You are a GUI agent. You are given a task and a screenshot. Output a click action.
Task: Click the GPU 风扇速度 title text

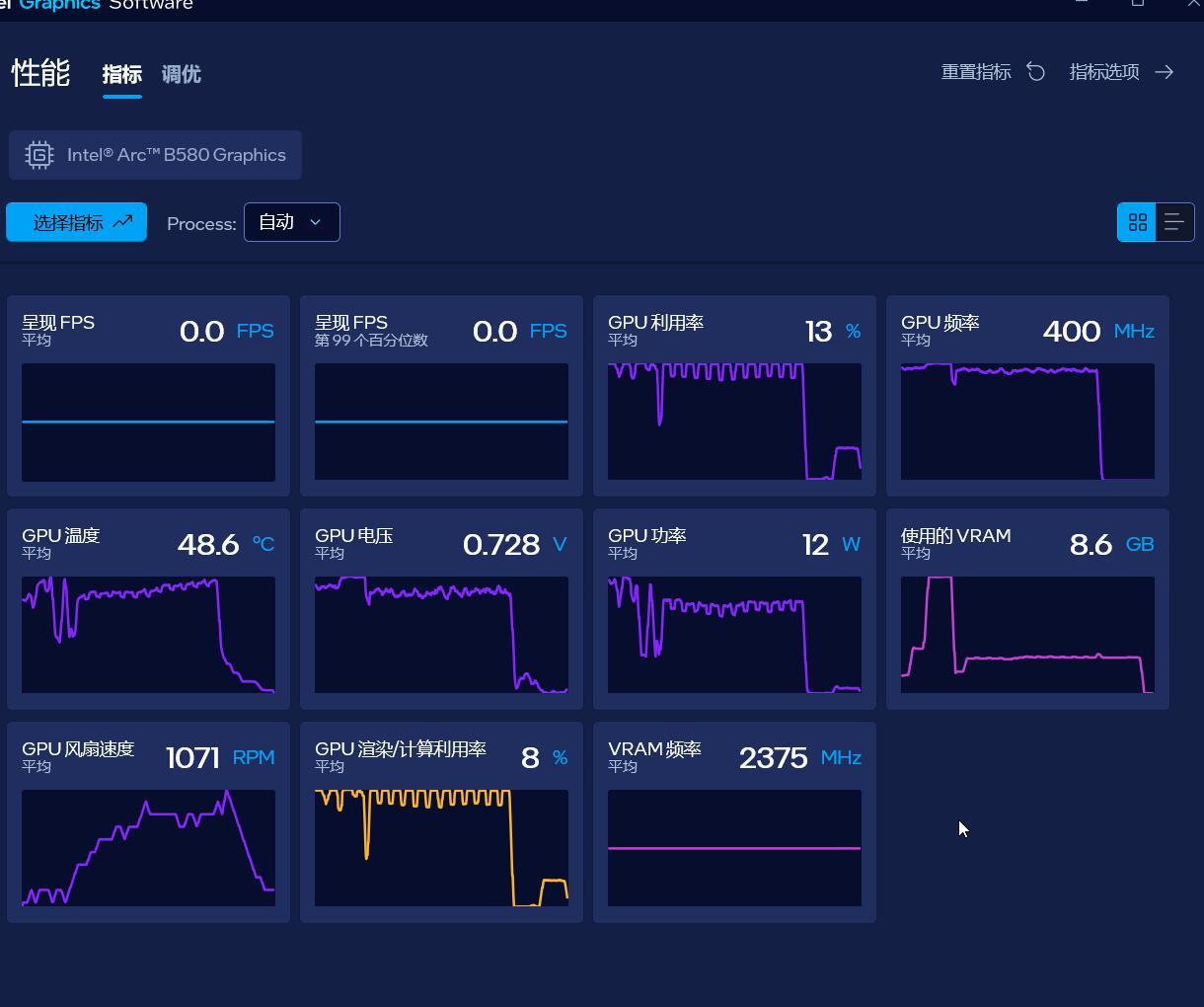pyautogui.click(x=78, y=749)
